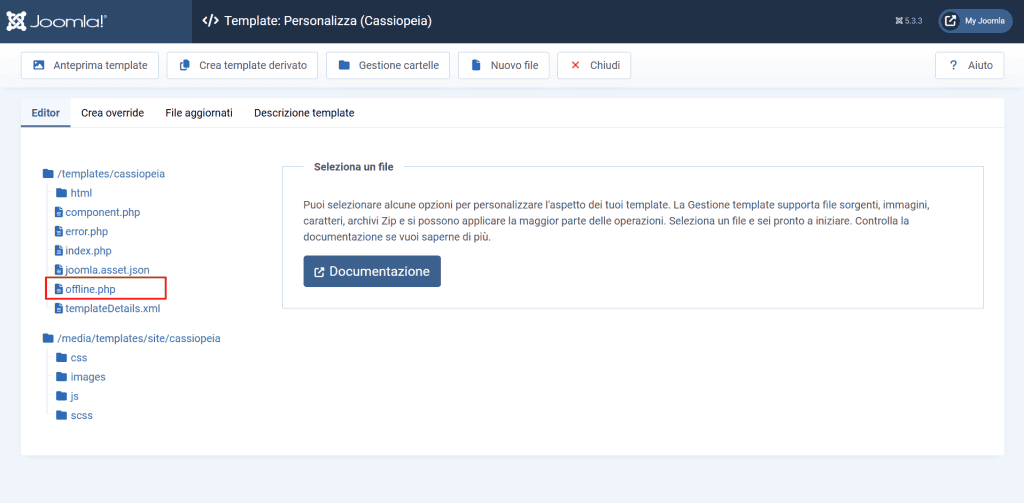Click Anteprima template button
The height and width of the screenshot is (503, 1024).
point(90,65)
